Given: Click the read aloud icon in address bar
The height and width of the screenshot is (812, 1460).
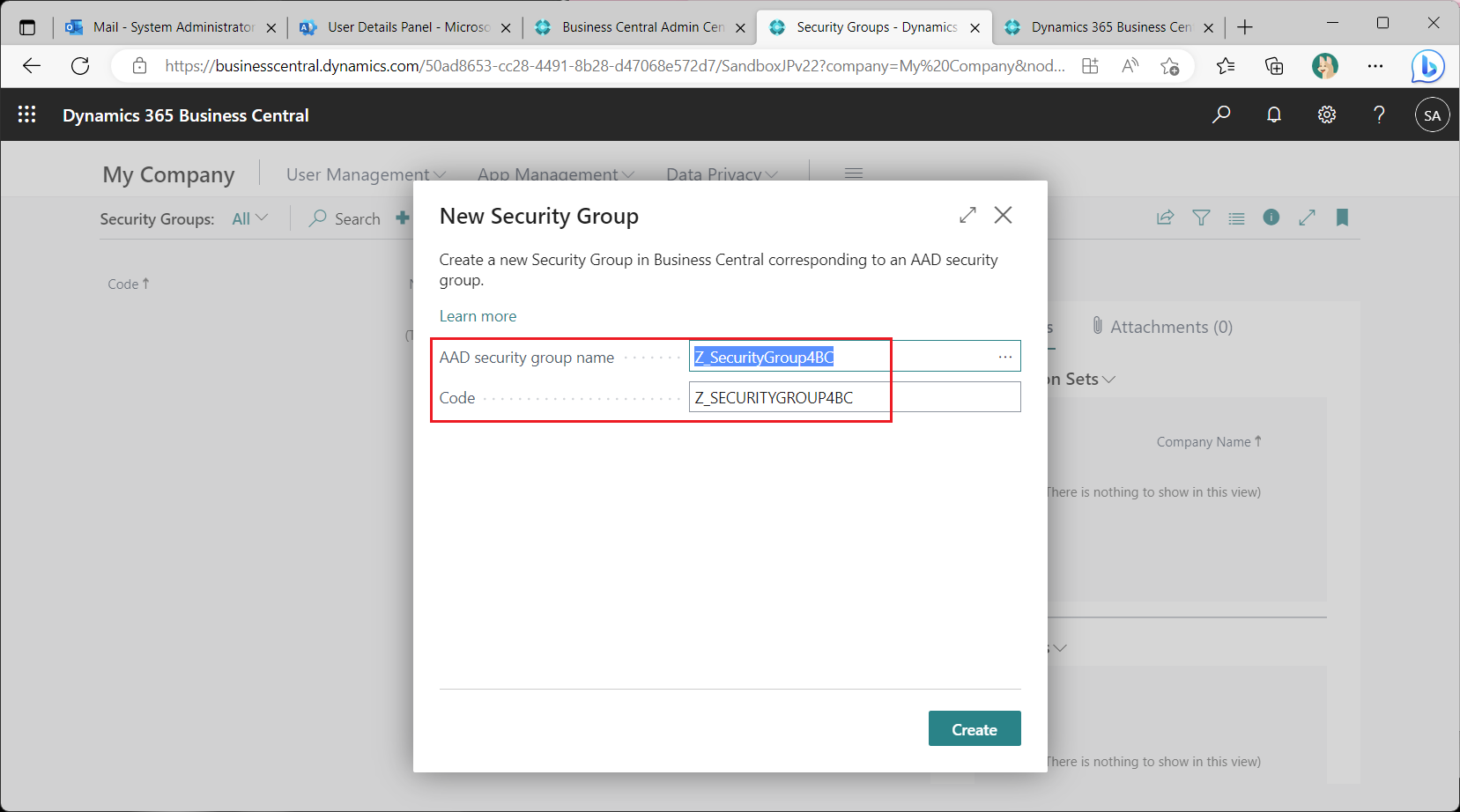Looking at the screenshot, I should (1130, 66).
